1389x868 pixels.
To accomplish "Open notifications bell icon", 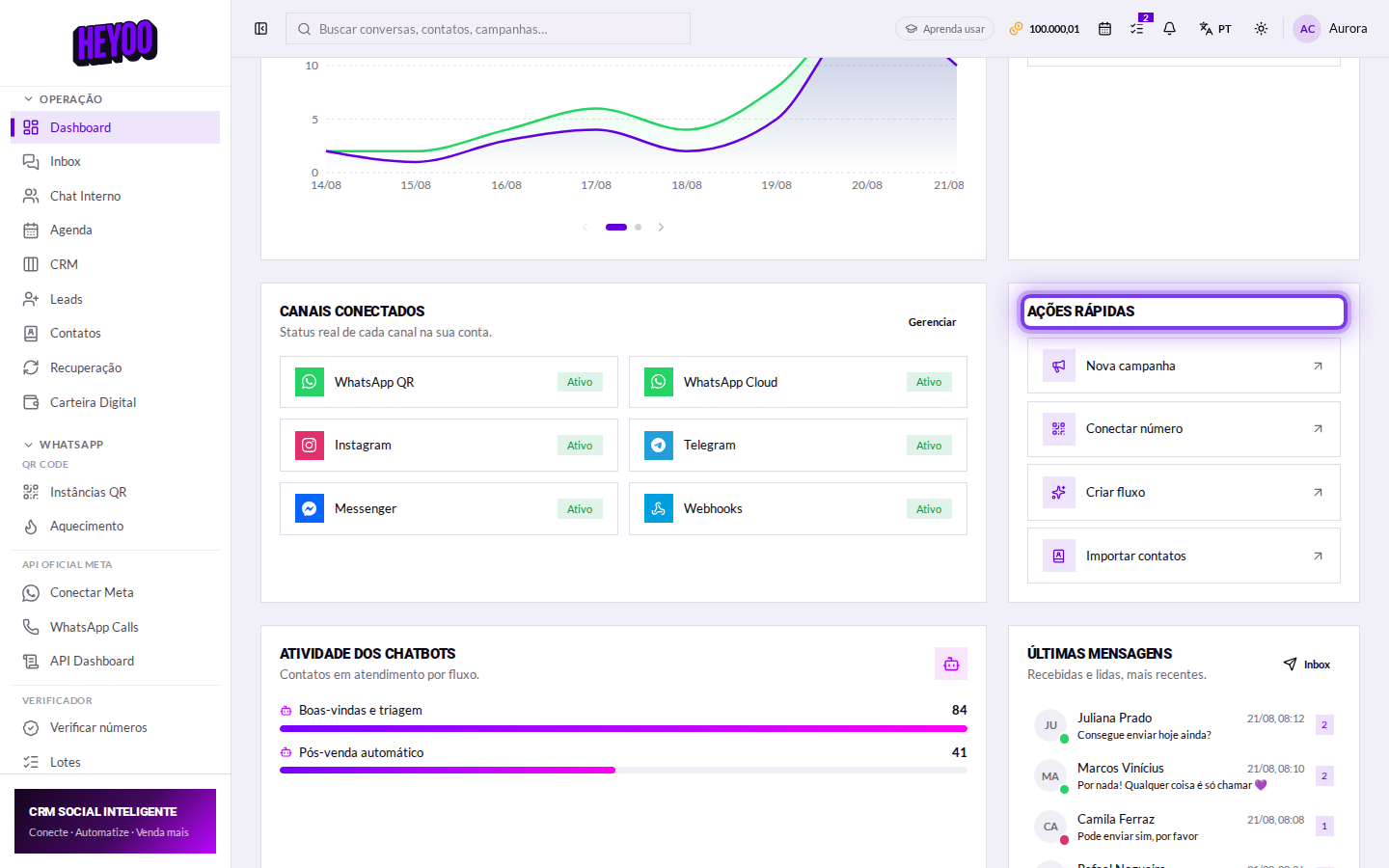I will [x=1169, y=29].
